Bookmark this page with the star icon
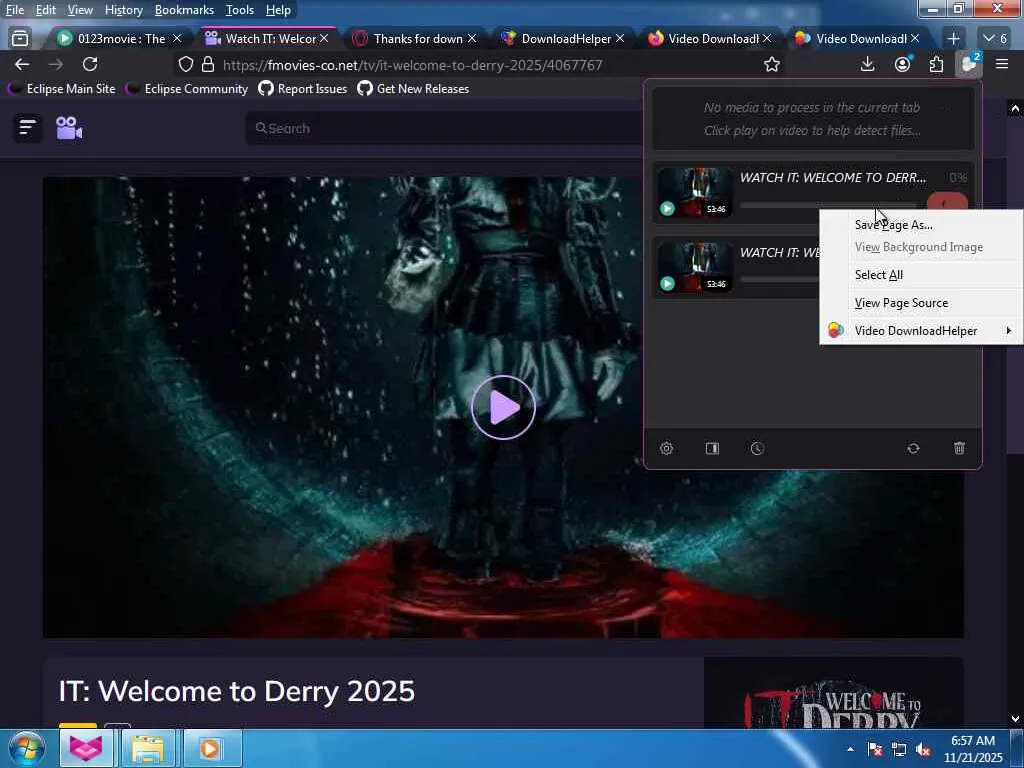This screenshot has width=1024, height=768. 772,65
